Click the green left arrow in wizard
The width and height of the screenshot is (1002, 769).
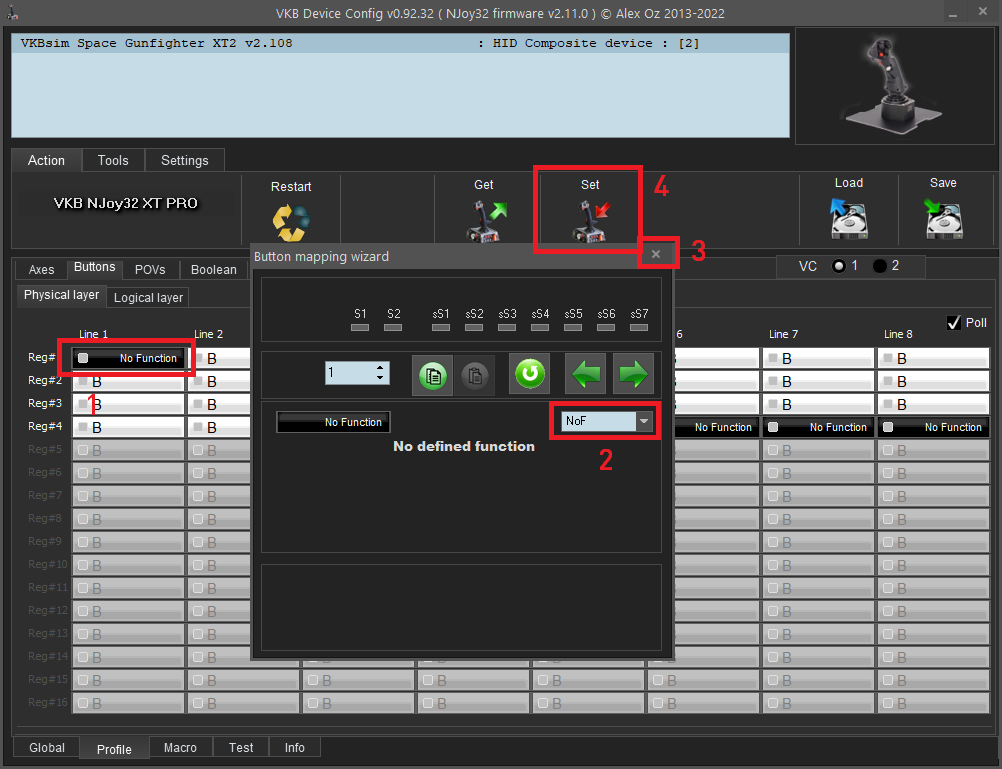[x=585, y=373]
